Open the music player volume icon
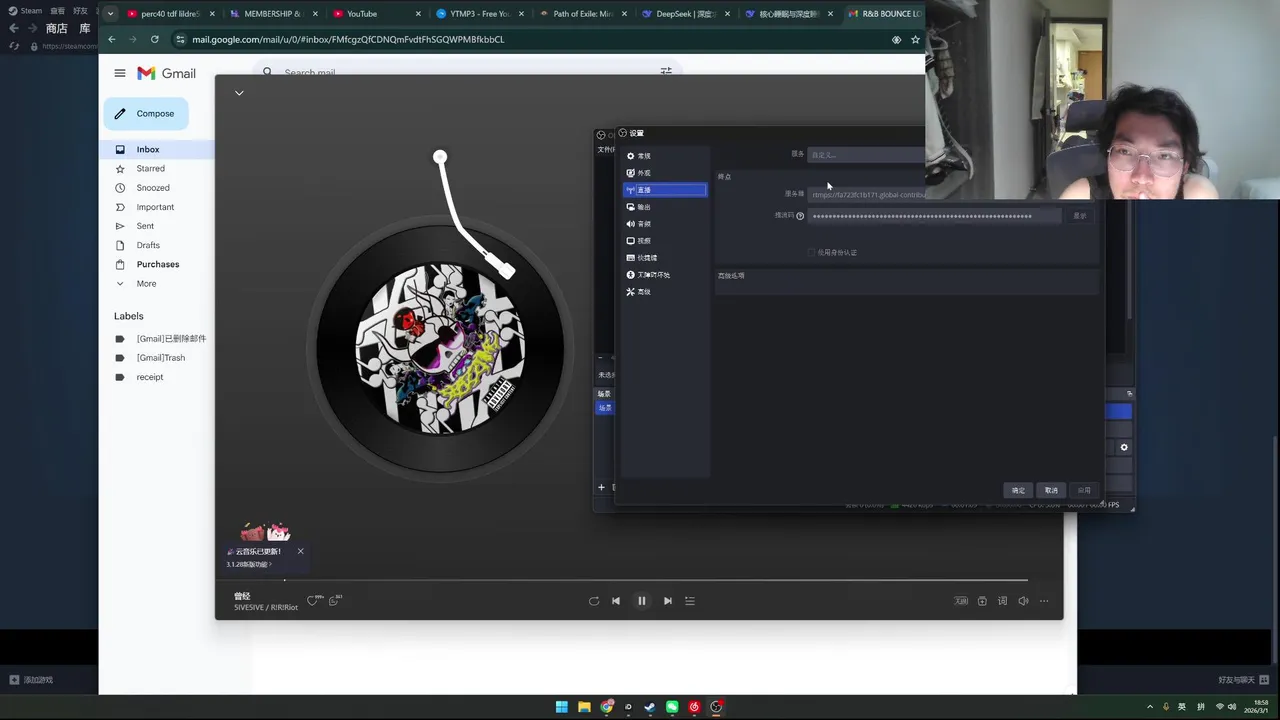Image resolution: width=1280 pixels, height=720 pixels. pos(1023,601)
